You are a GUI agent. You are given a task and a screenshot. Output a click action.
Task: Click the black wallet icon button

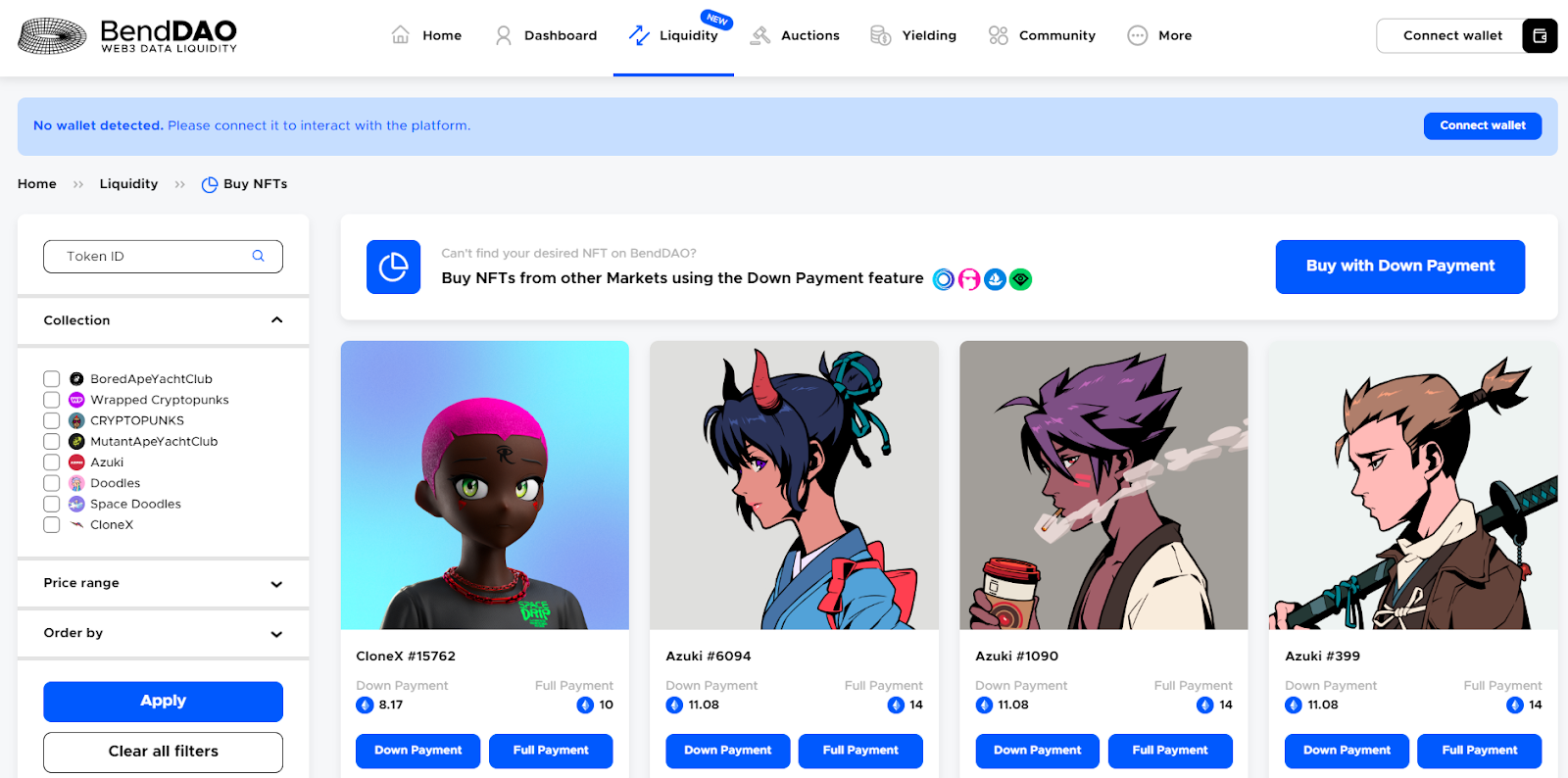pos(1540,35)
